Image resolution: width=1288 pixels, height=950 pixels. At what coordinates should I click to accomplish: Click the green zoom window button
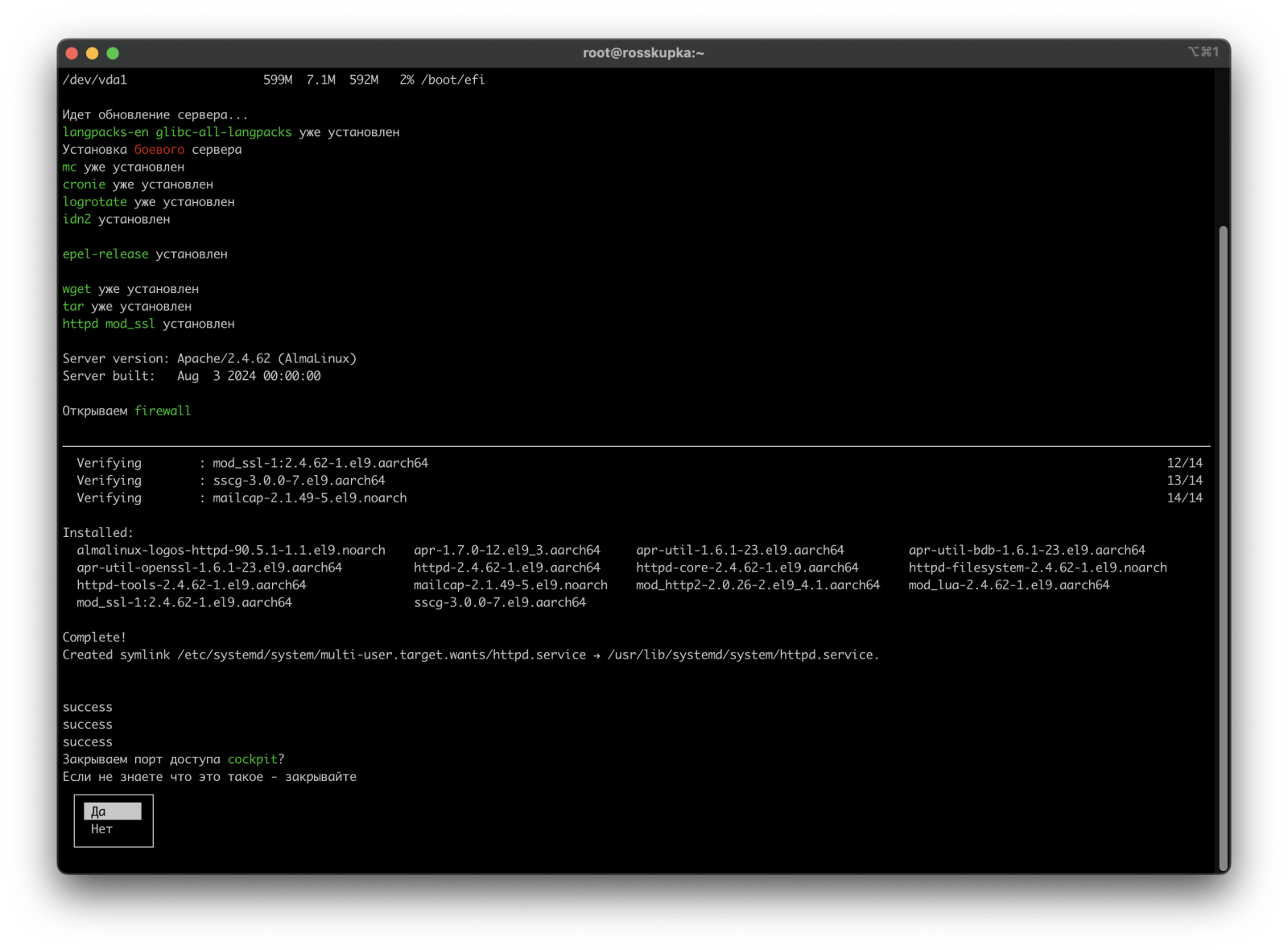point(113,53)
